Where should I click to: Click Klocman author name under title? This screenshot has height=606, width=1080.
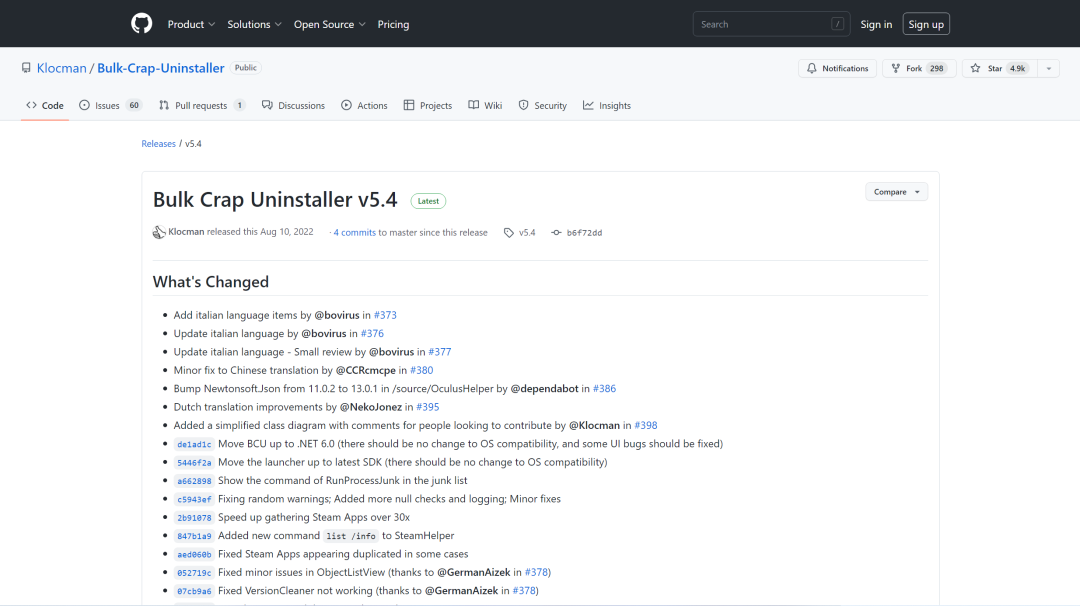[x=186, y=232]
